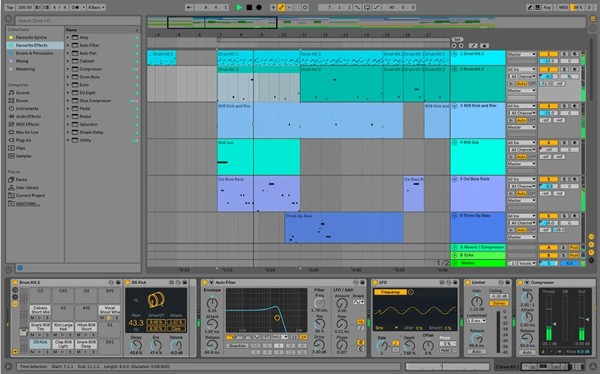Select Drums & Percussion collection
The height and width of the screenshot is (374, 600).
[34, 53]
